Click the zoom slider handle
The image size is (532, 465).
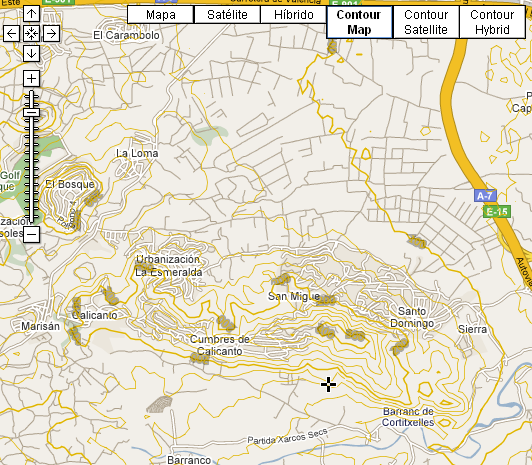(32, 113)
